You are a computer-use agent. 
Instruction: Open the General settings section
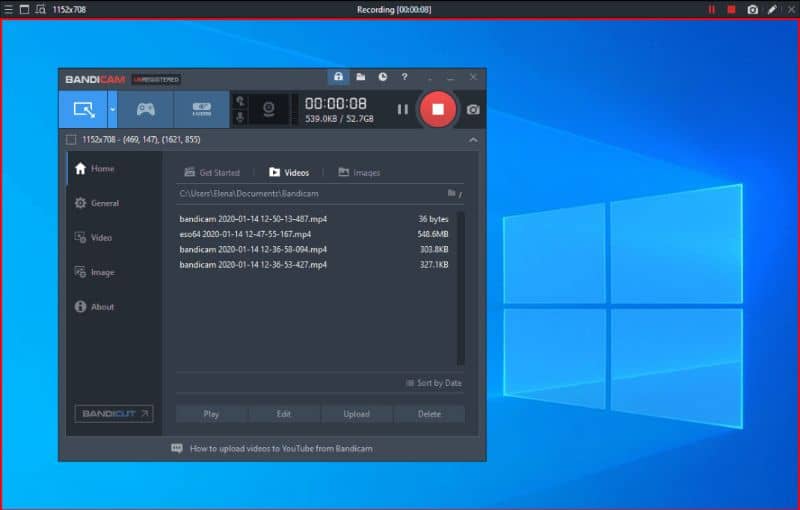pos(97,203)
